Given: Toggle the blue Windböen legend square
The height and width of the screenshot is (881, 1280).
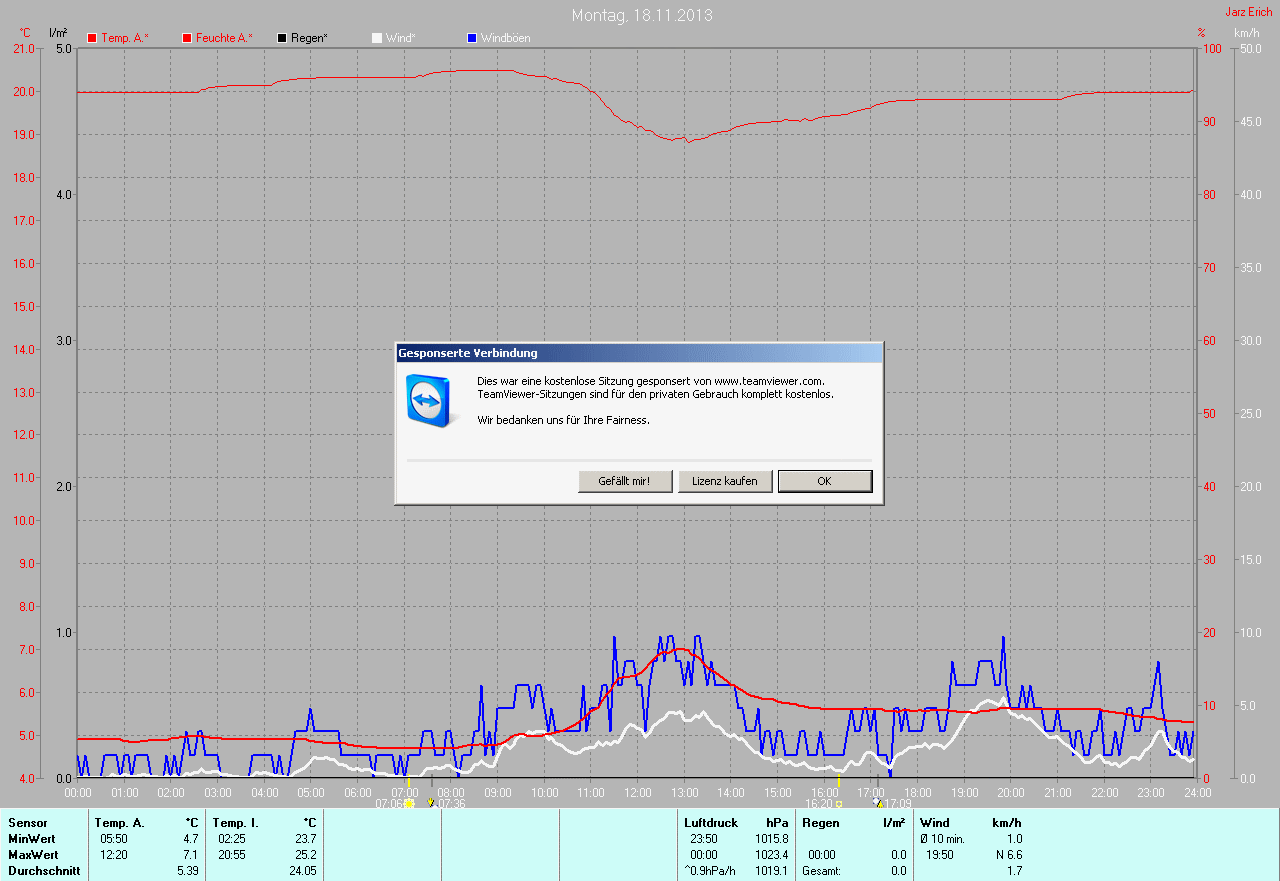Looking at the screenshot, I should point(472,38).
